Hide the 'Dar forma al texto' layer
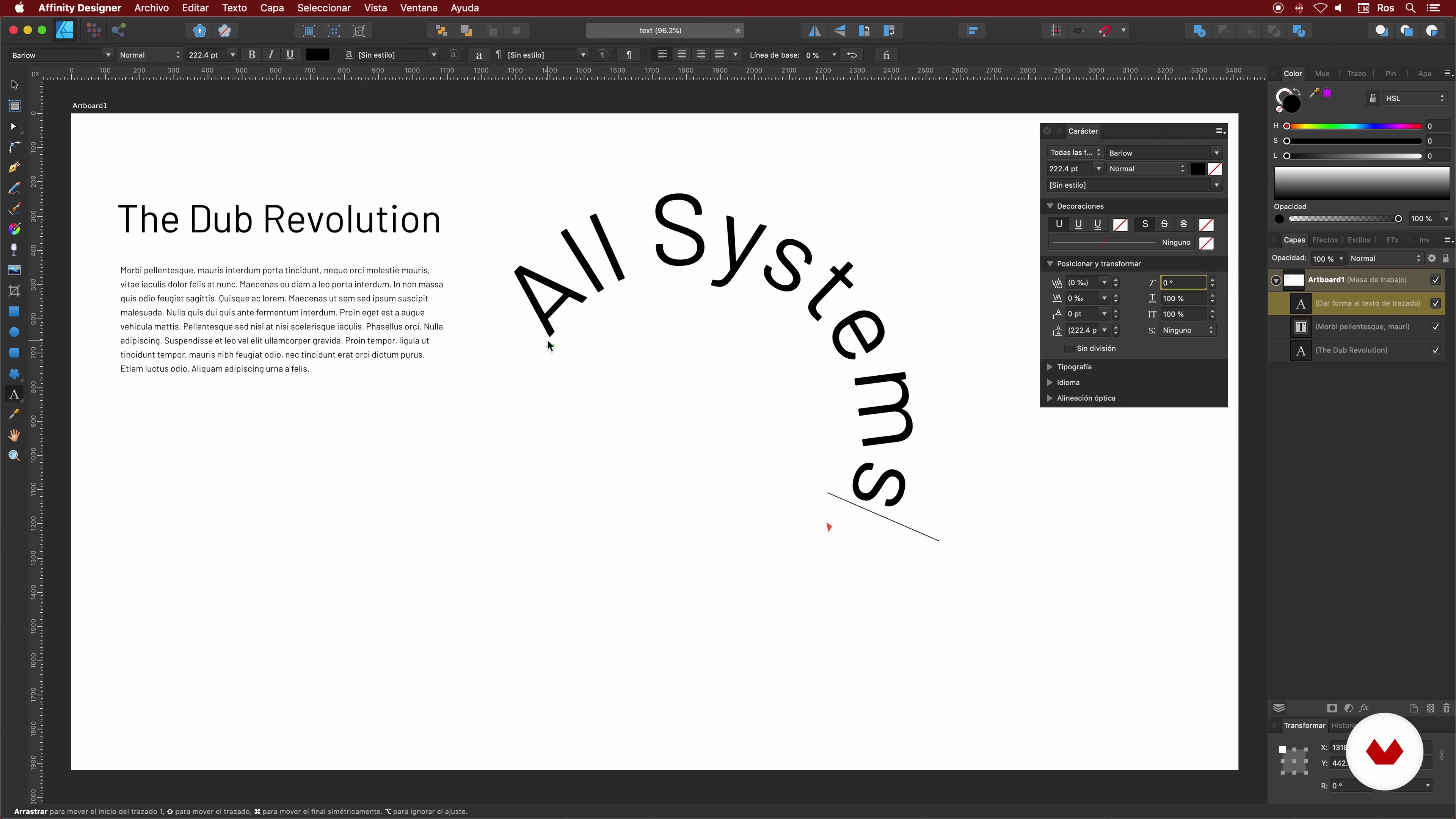 (1436, 303)
